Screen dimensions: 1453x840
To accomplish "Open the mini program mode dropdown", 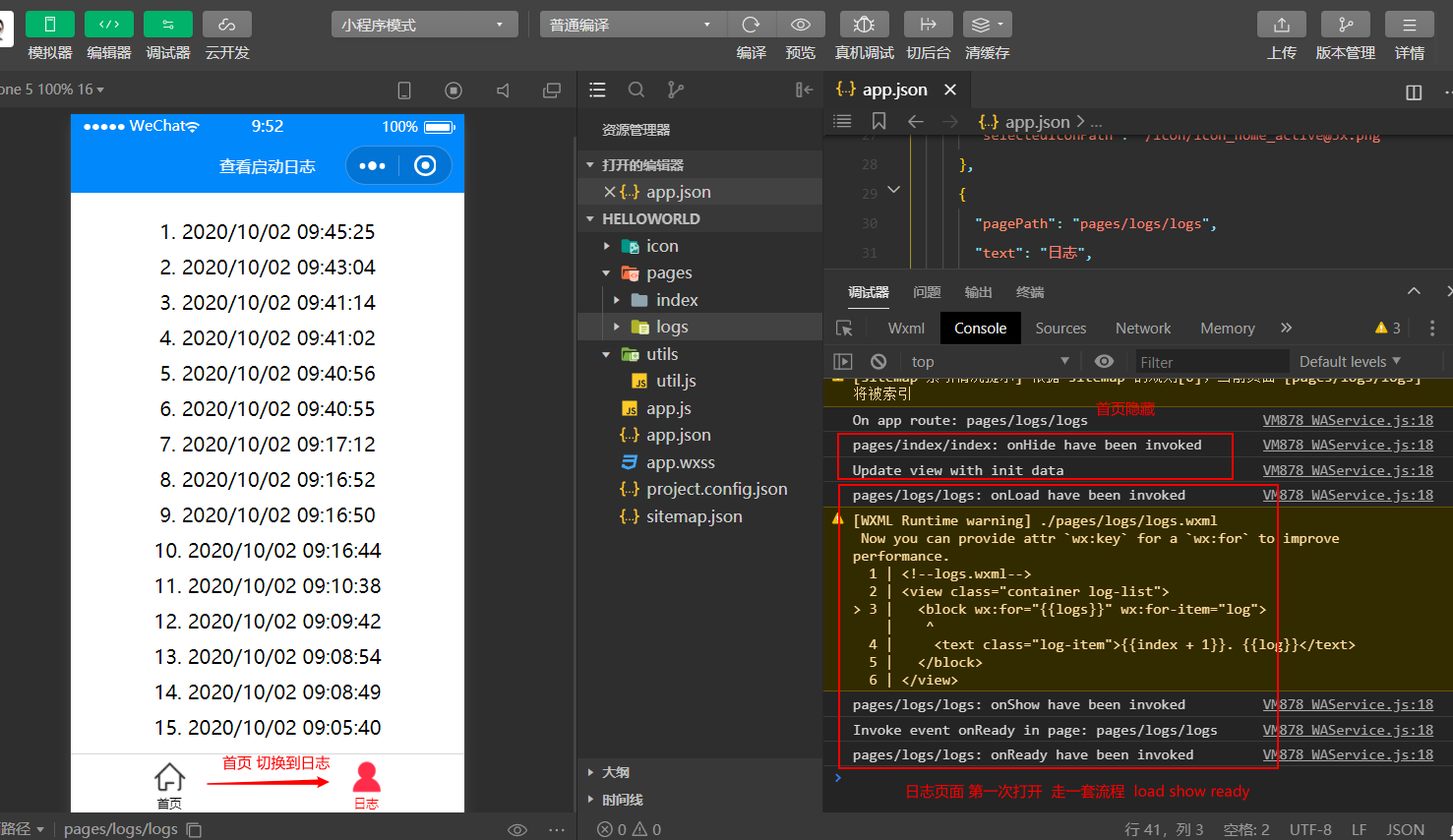I will tap(424, 25).
